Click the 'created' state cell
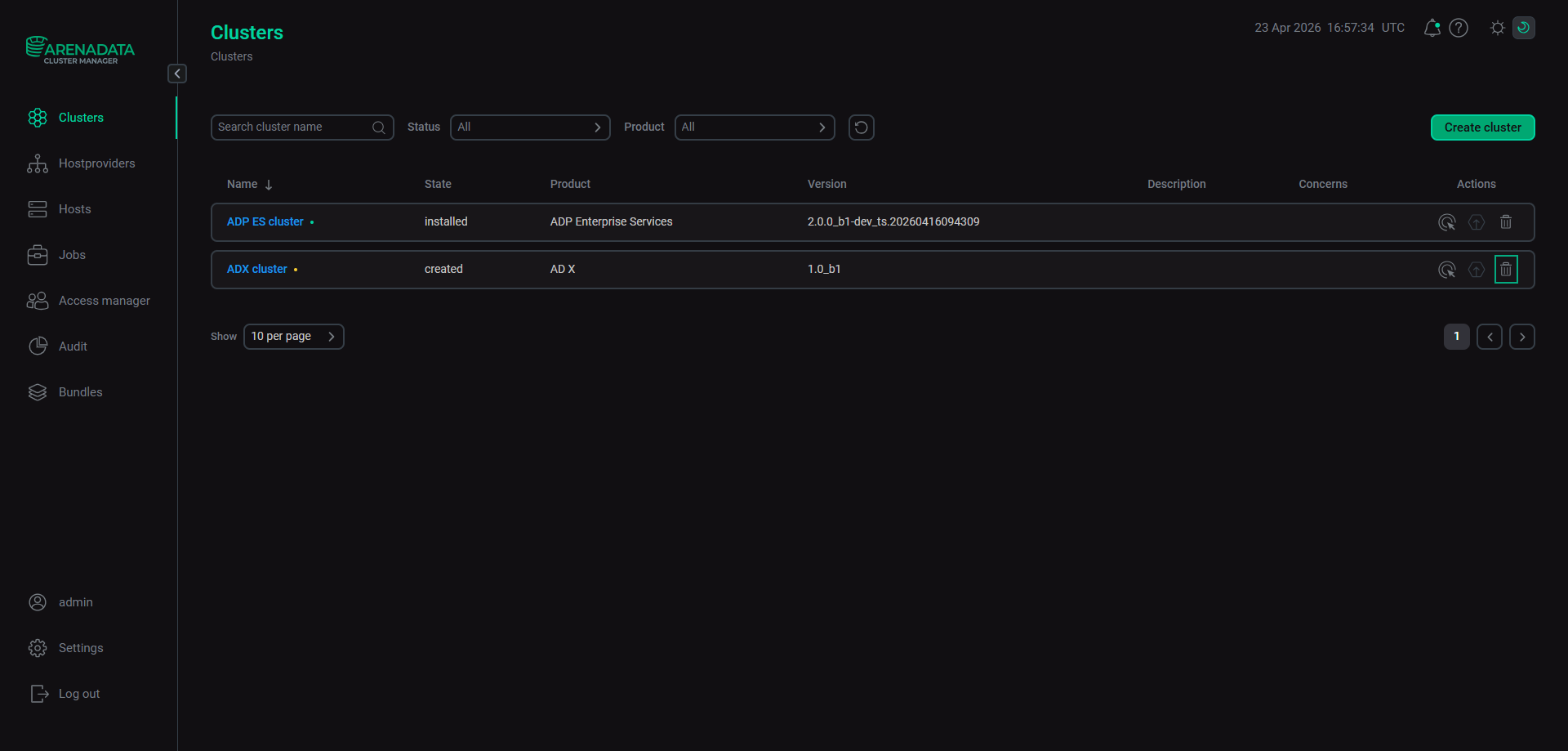Image resolution: width=1568 pixels, height=751 pixels. (443, 270)
